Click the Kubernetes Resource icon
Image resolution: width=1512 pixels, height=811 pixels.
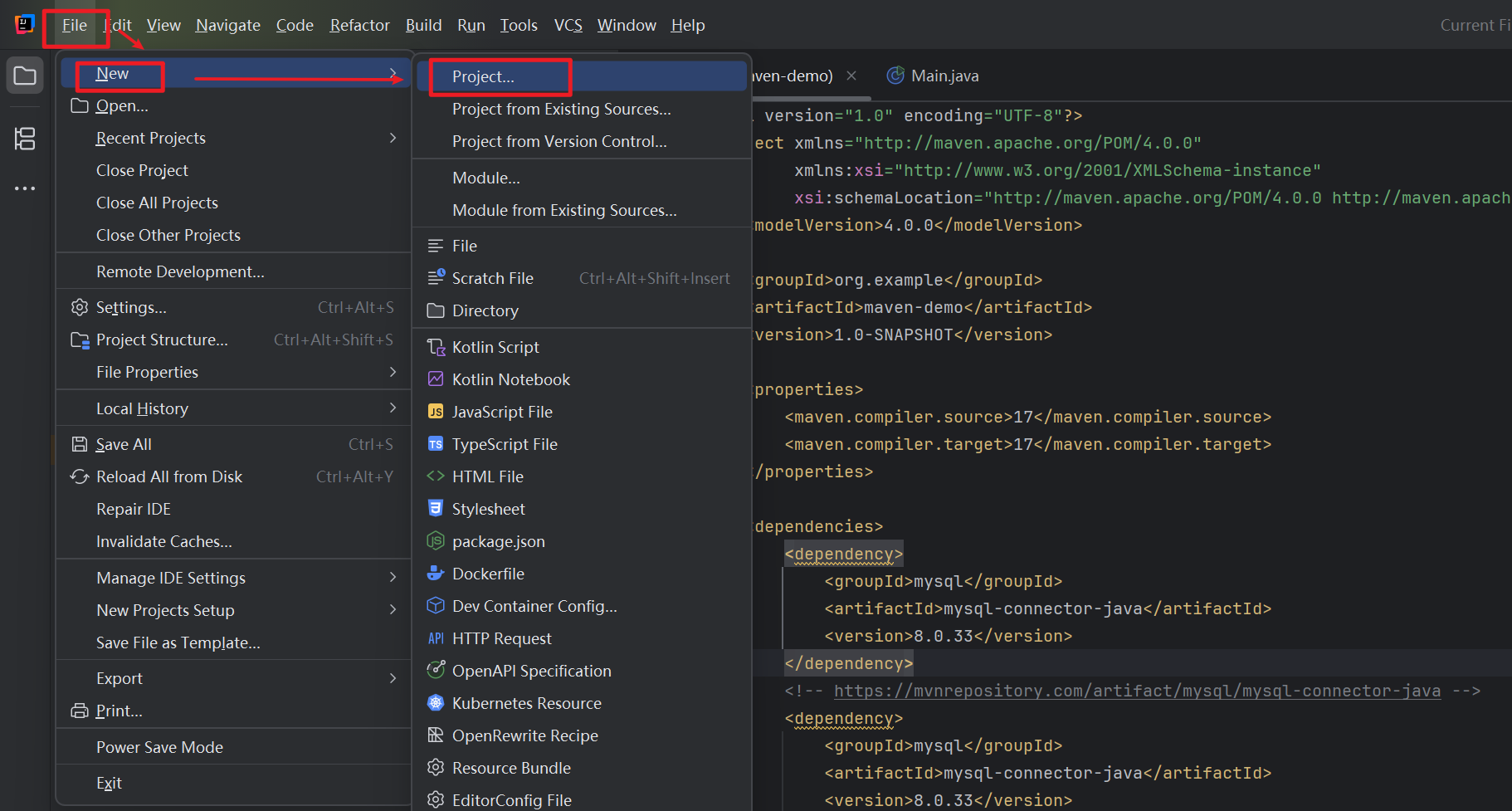coord(436,703)
